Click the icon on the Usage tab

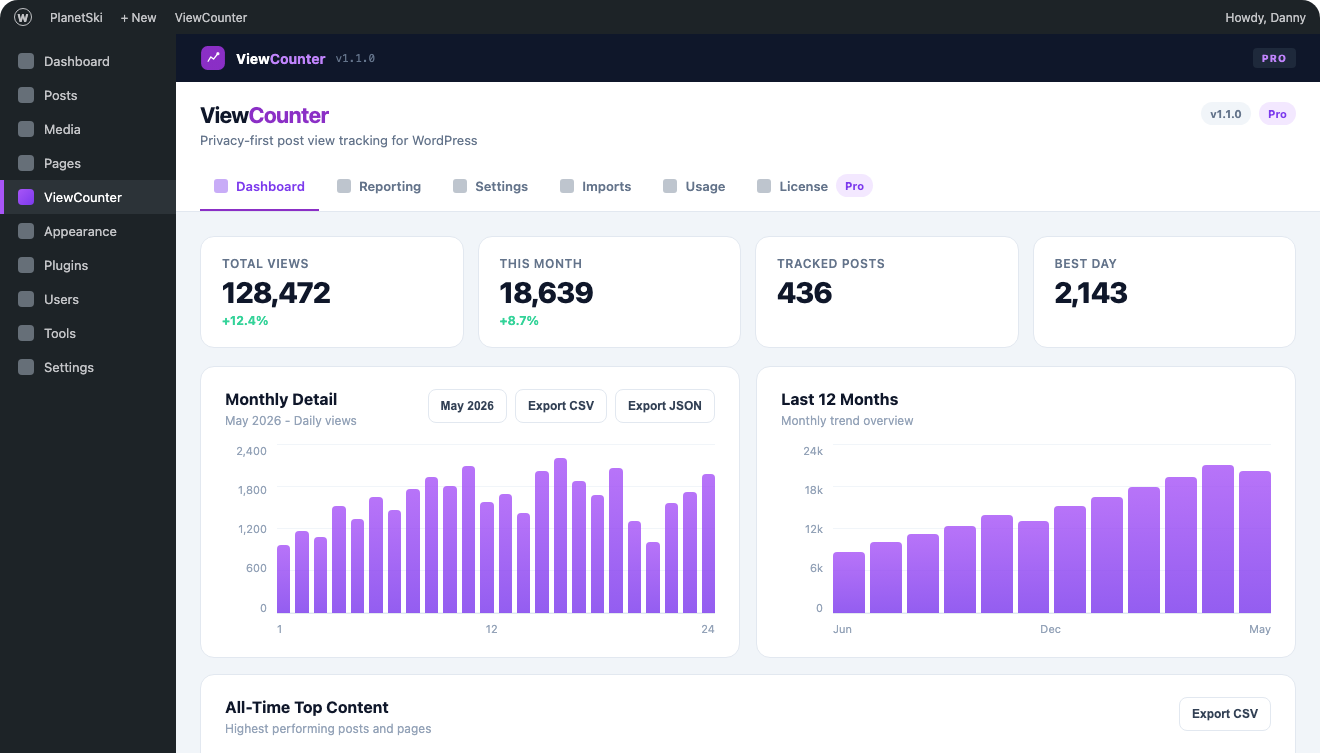tap(670, 186)
